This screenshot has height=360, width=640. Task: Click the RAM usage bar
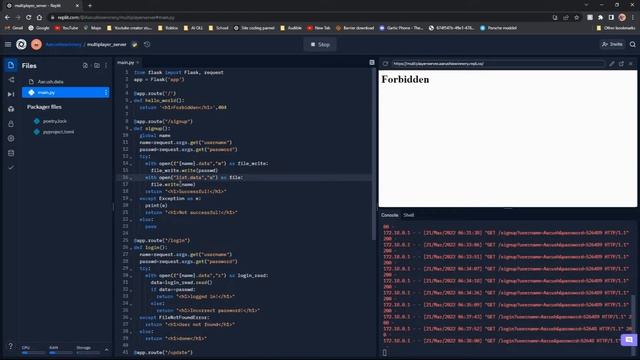coord(60,353)
